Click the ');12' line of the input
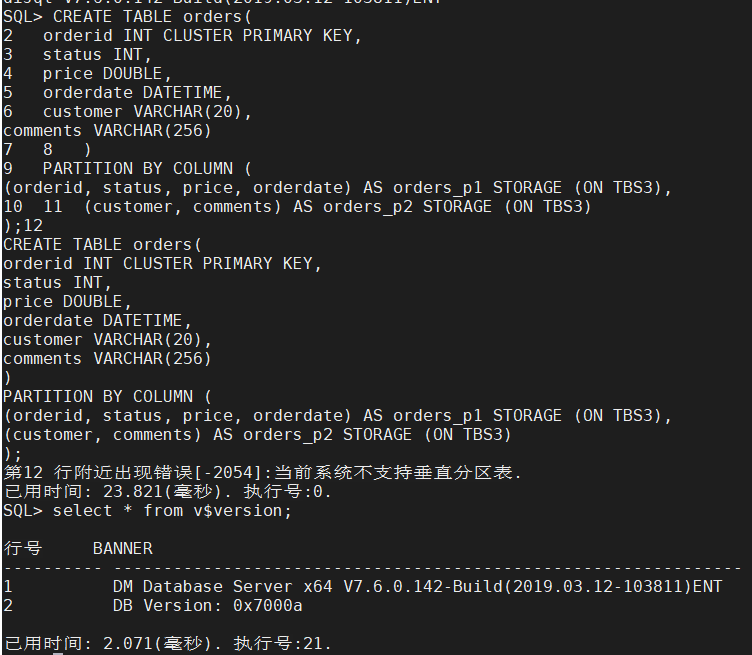 pyautogui.click(x=23, y=226)
